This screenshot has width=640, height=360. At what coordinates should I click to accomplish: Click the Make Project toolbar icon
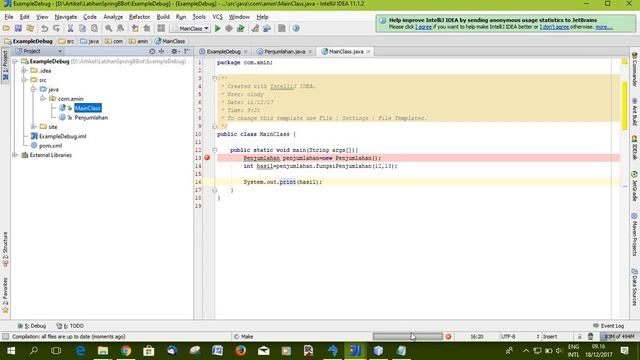(161, 28)
